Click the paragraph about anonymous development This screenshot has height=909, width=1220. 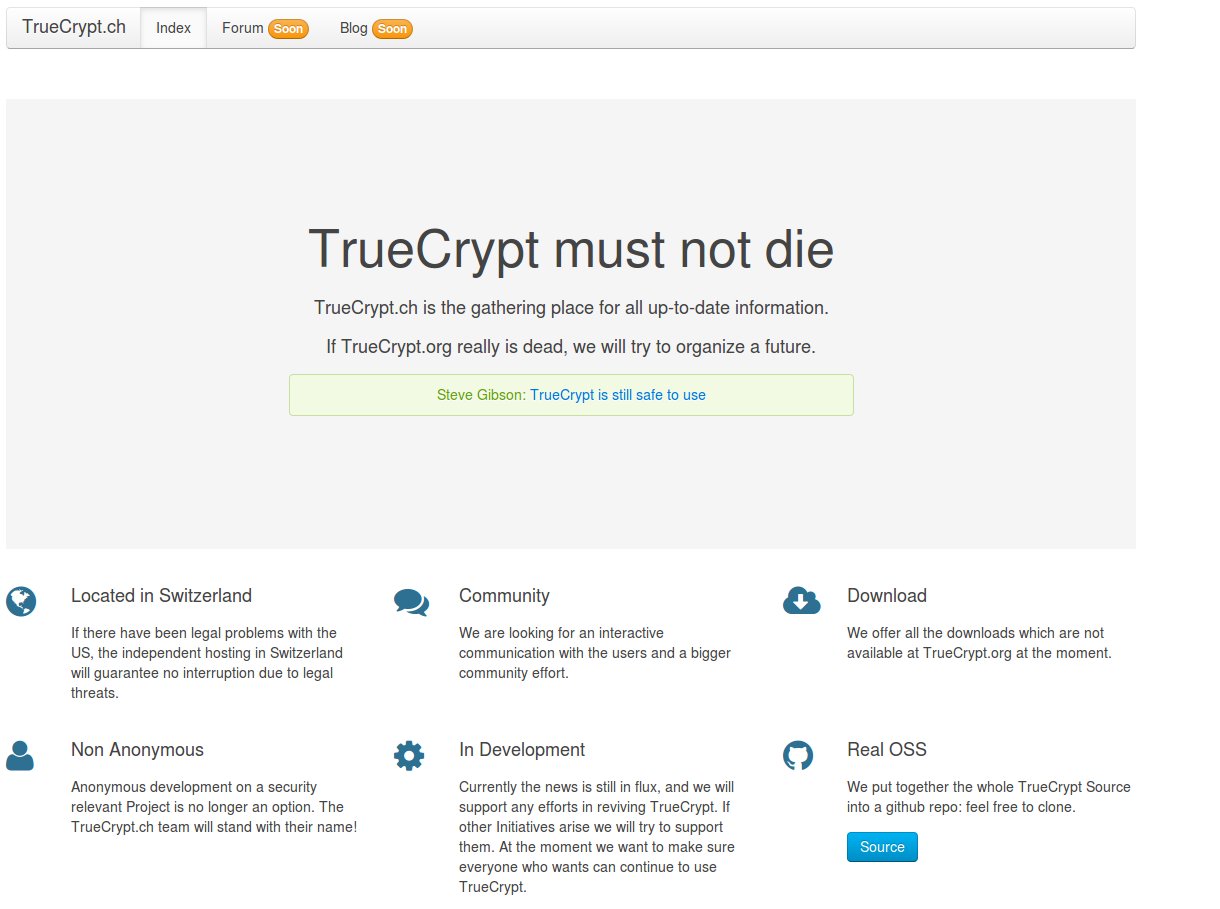(x=214, y=807)
